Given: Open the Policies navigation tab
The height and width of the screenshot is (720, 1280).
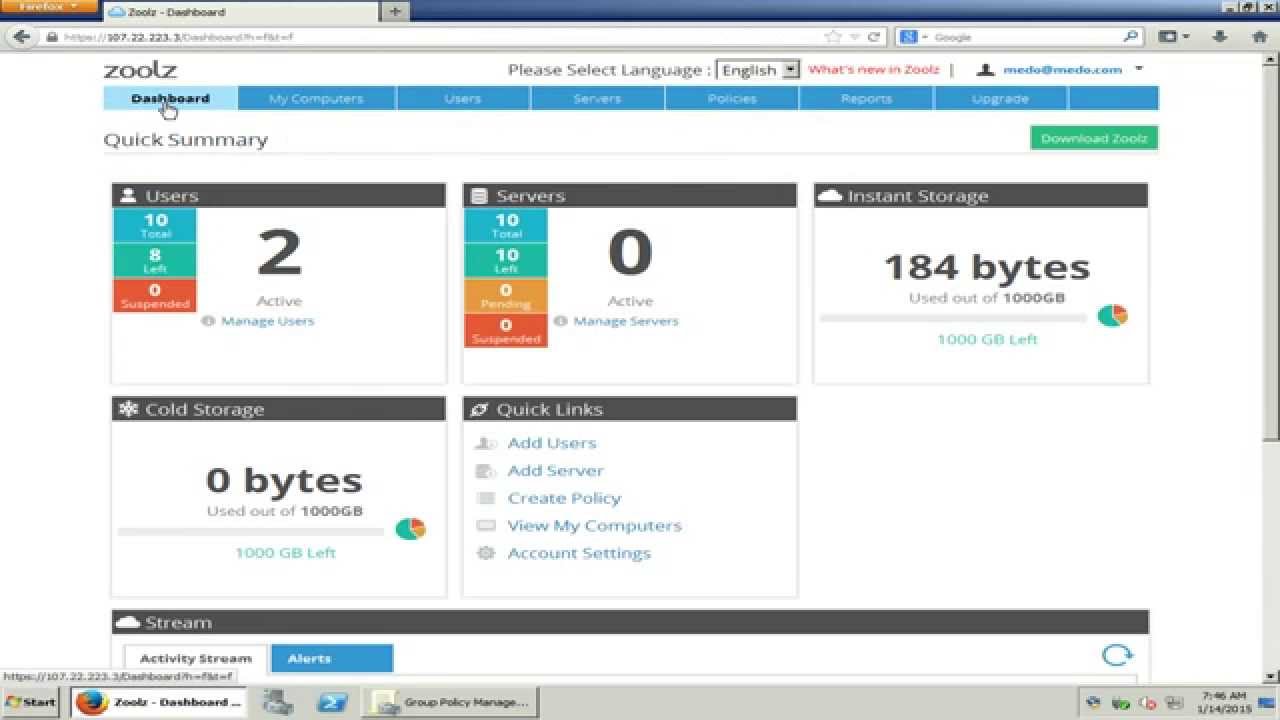Looking at the screenshot, I should [732, 98].
